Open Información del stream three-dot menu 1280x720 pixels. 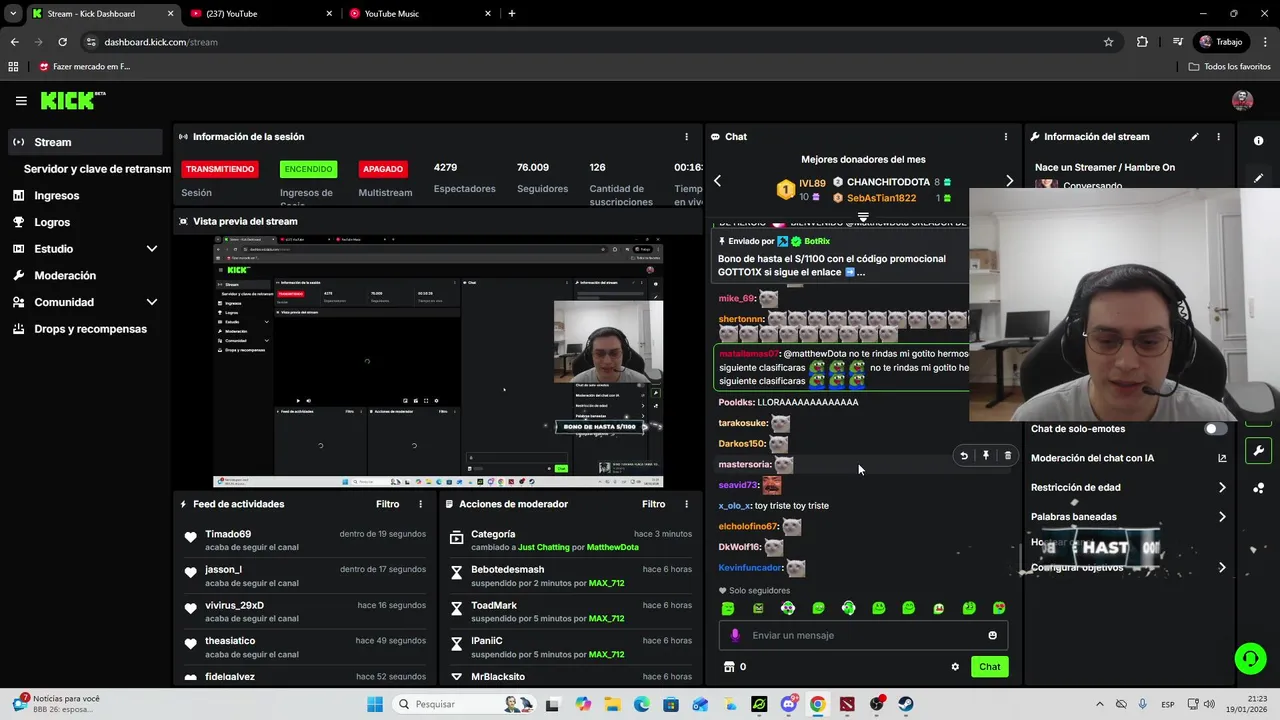click(x=1218, y=137)
